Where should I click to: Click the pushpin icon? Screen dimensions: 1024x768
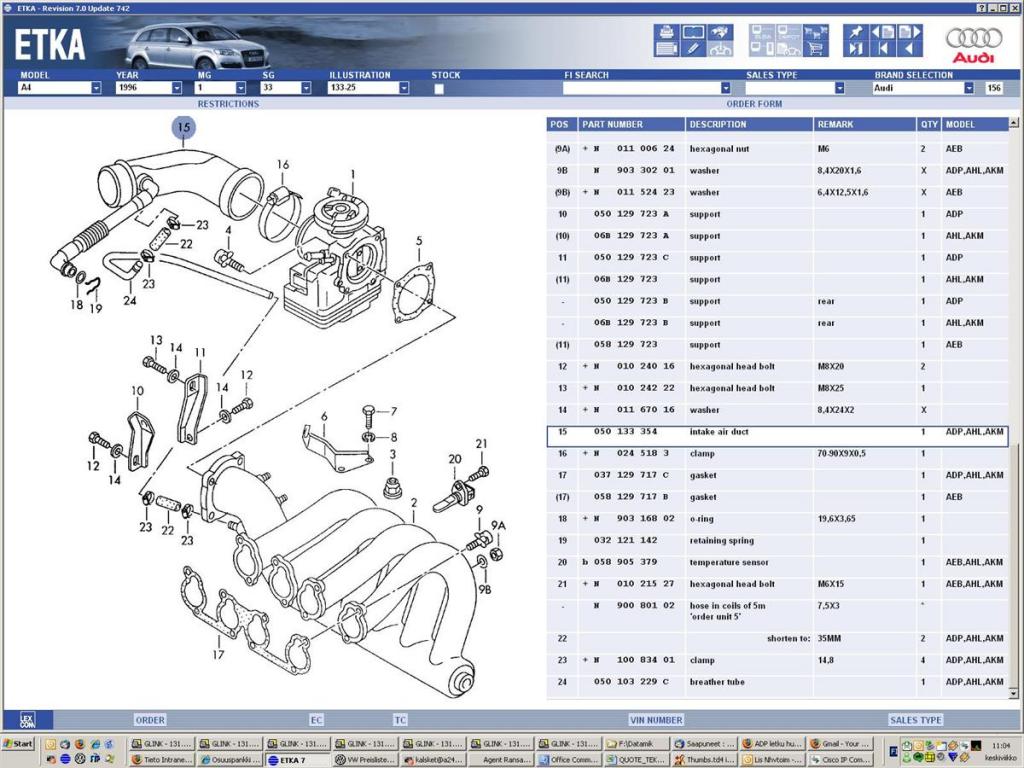click(x=856, y=32)
